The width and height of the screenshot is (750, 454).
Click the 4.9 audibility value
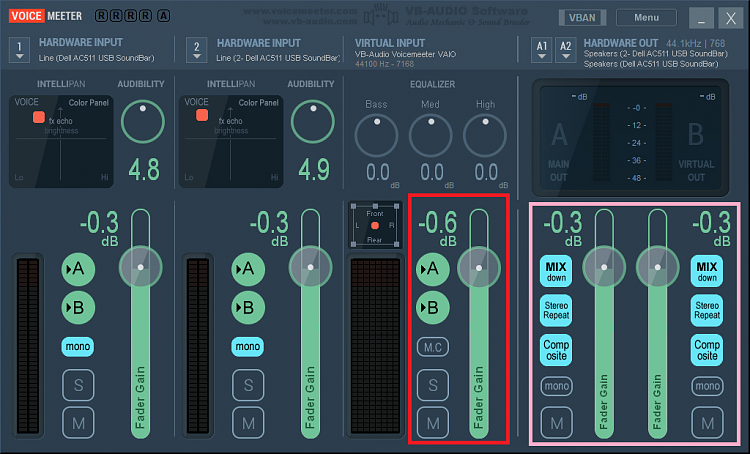click(314, 170)
